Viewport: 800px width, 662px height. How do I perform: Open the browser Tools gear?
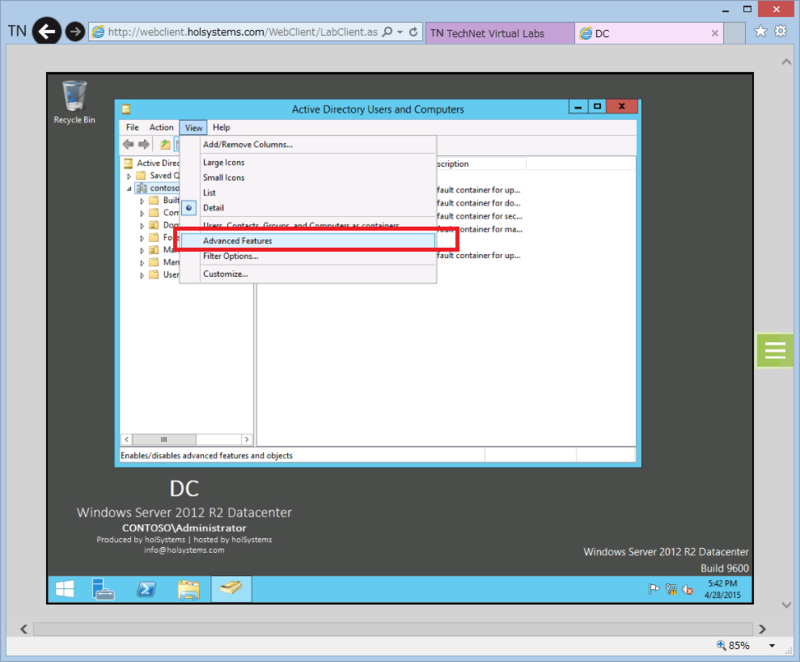tap(781, 31)
